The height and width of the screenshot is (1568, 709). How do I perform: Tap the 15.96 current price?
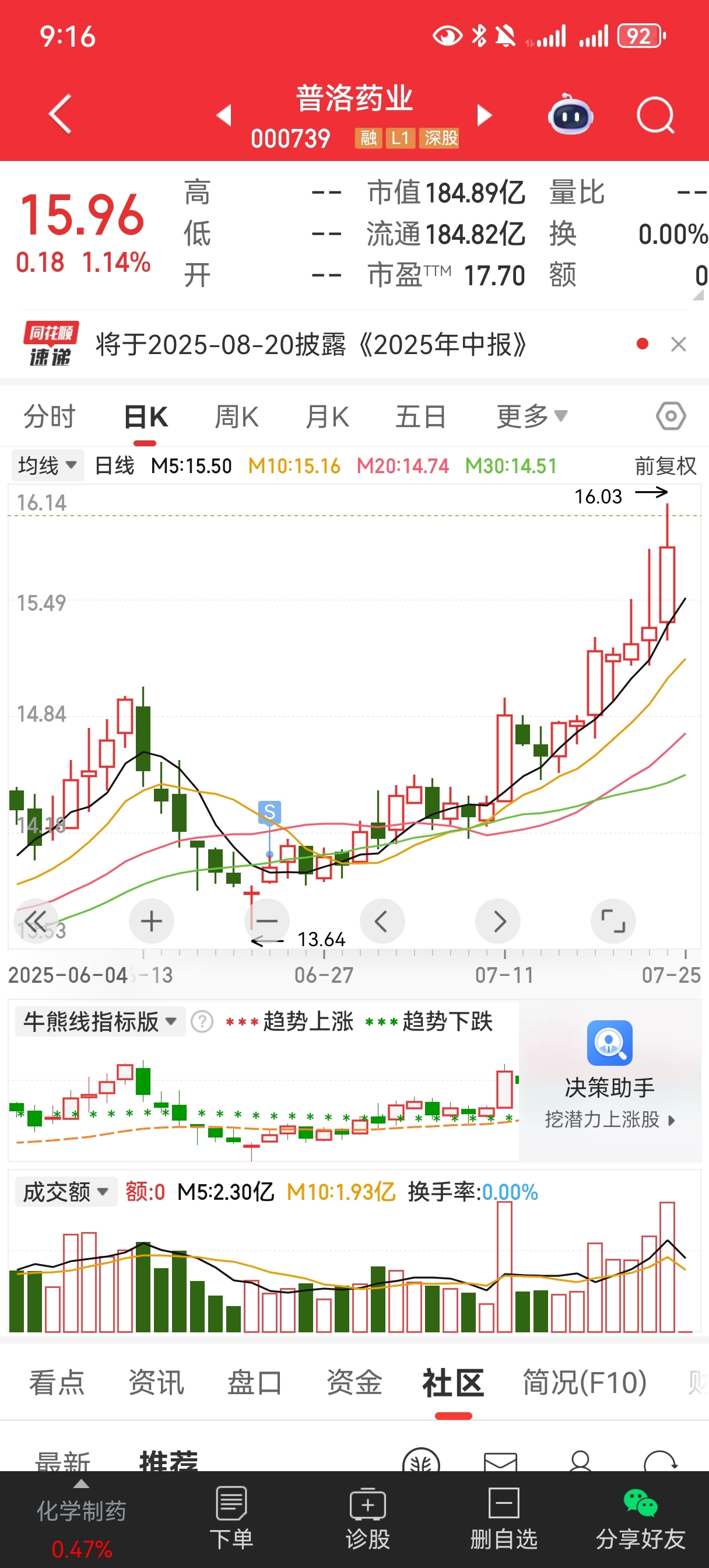click(x=82, y=214)
